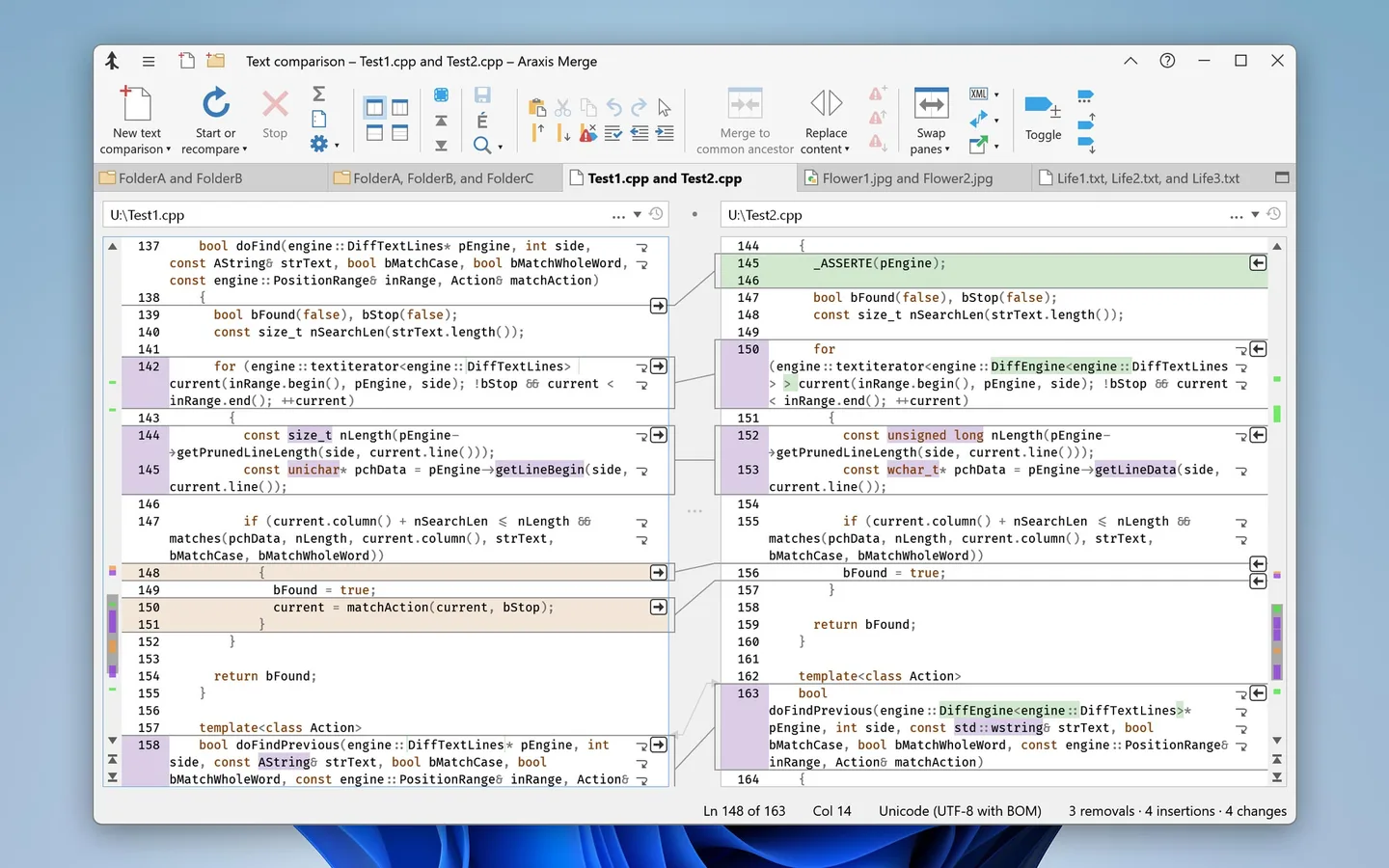Click the outdent lines icon

pos(639,133)
